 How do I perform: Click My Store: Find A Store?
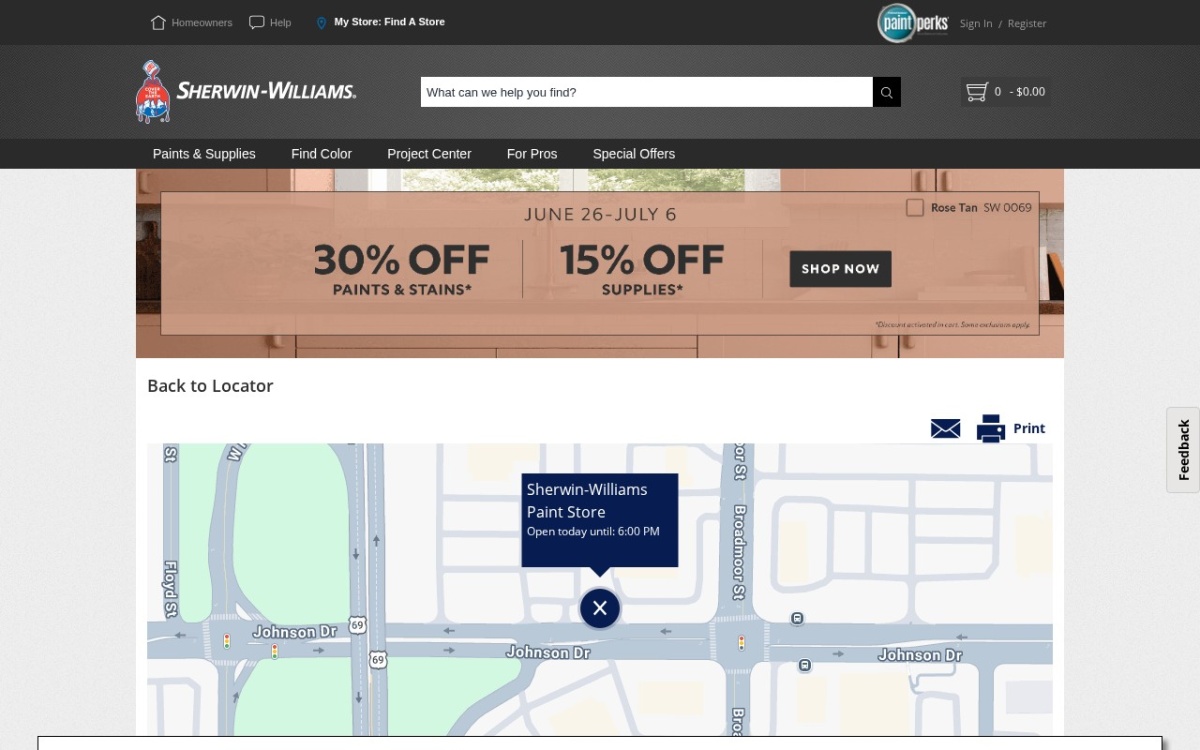click(x=390, y=21)
